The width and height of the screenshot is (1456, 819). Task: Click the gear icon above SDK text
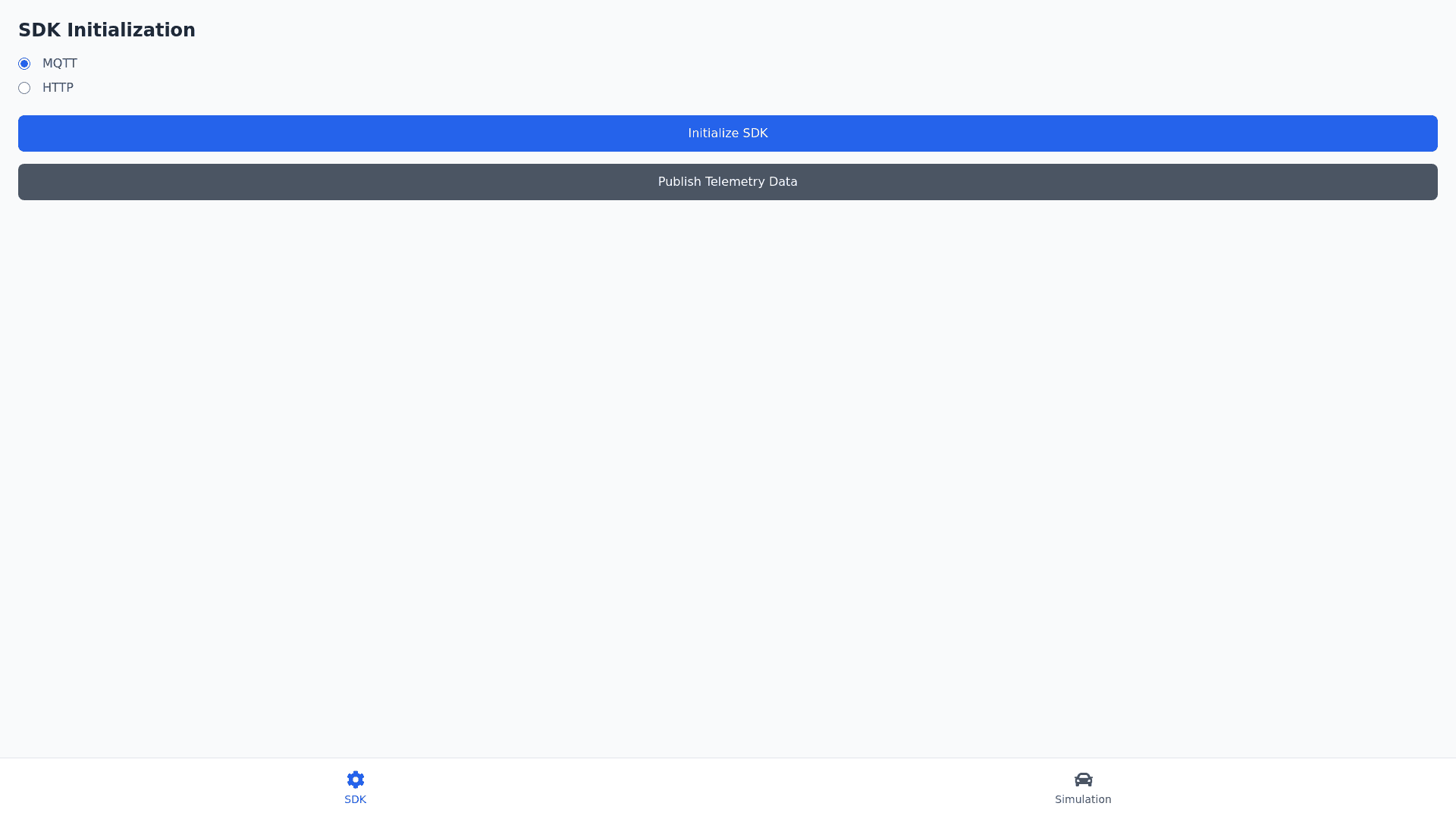point(355,780)
